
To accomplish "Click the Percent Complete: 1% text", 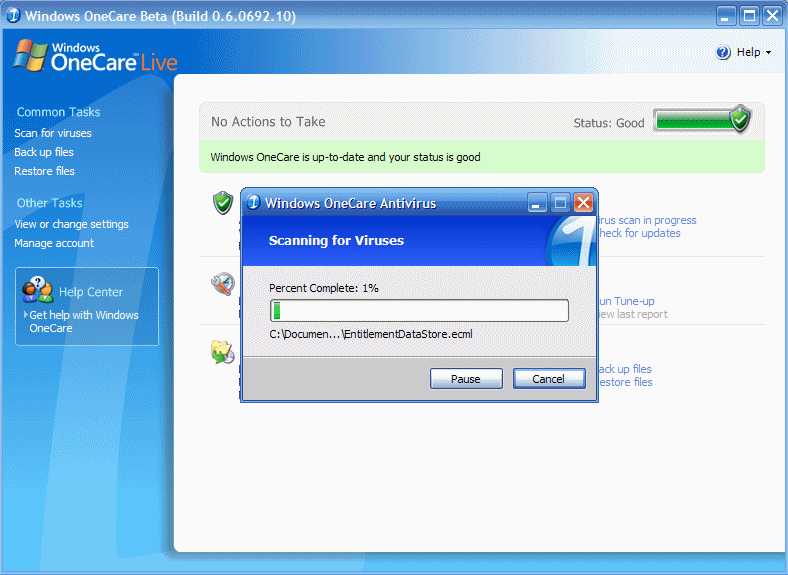I will click(324, 288).
